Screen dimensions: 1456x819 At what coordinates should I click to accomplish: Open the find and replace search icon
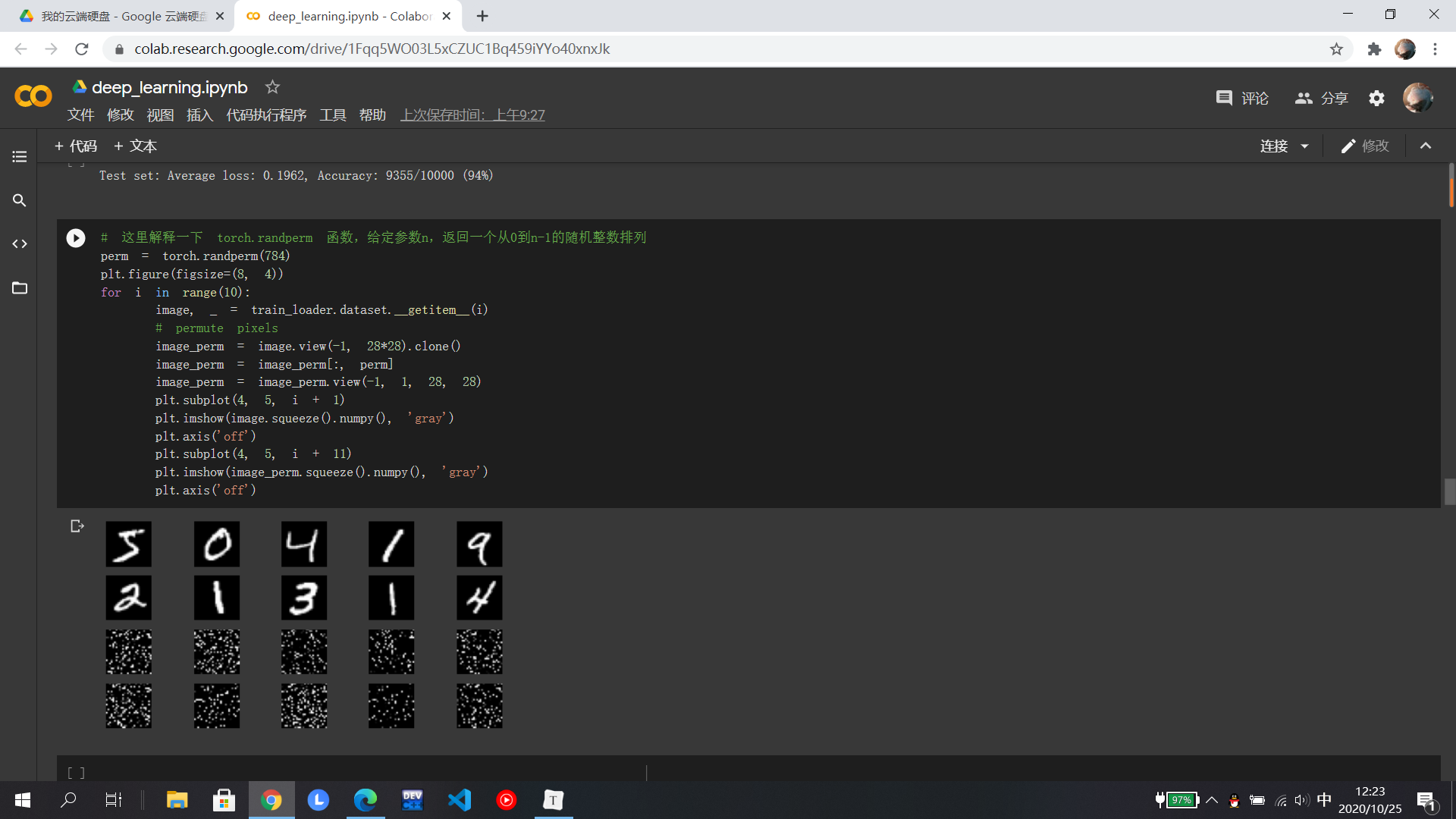pos(20,200)
